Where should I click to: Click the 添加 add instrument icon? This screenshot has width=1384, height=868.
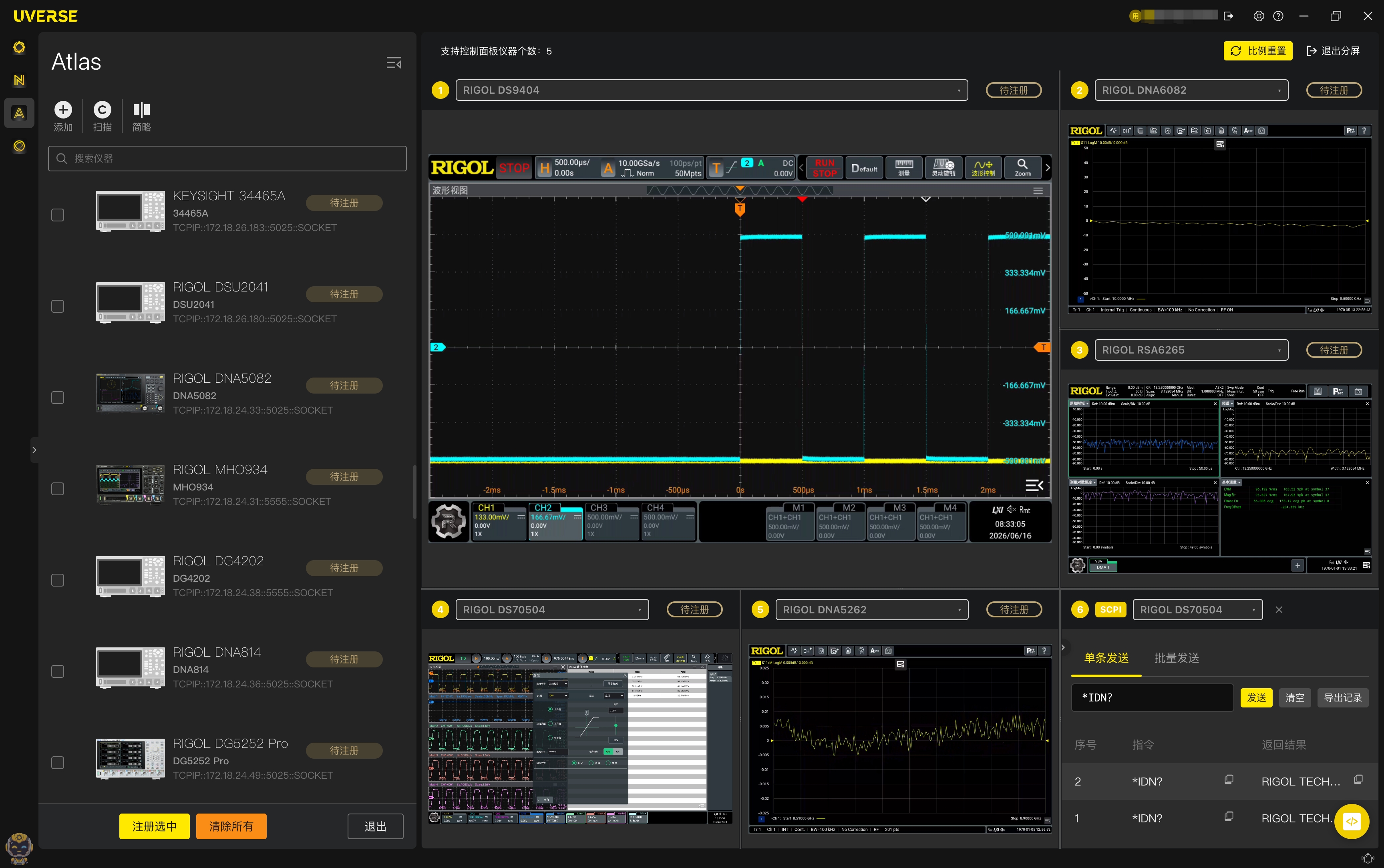[x=63, y=110]
